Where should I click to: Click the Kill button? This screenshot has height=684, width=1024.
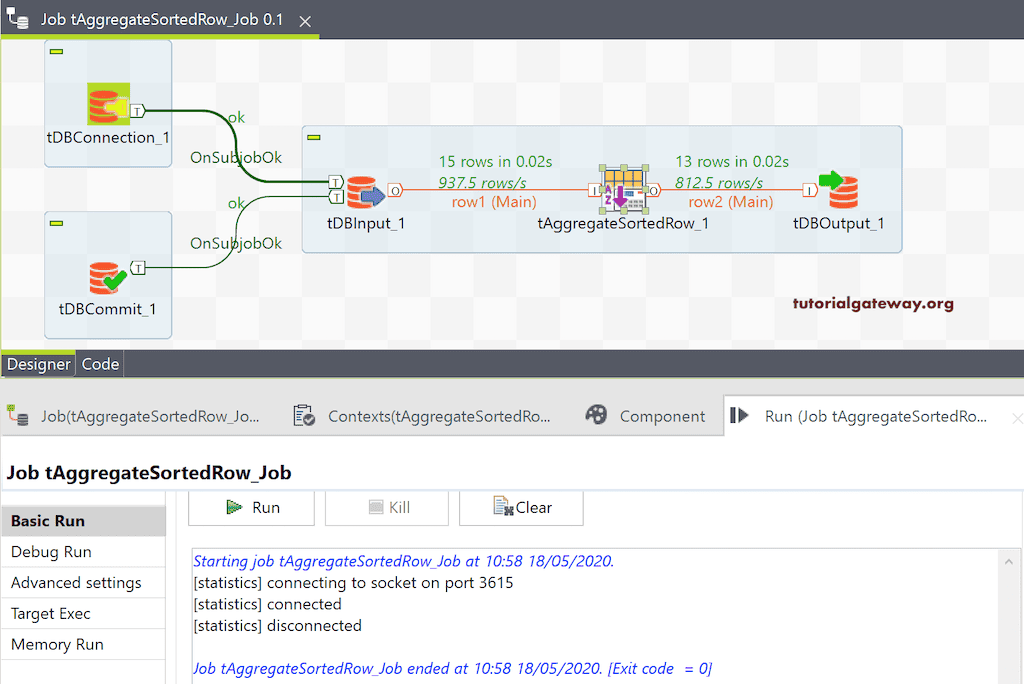[387, 507]
